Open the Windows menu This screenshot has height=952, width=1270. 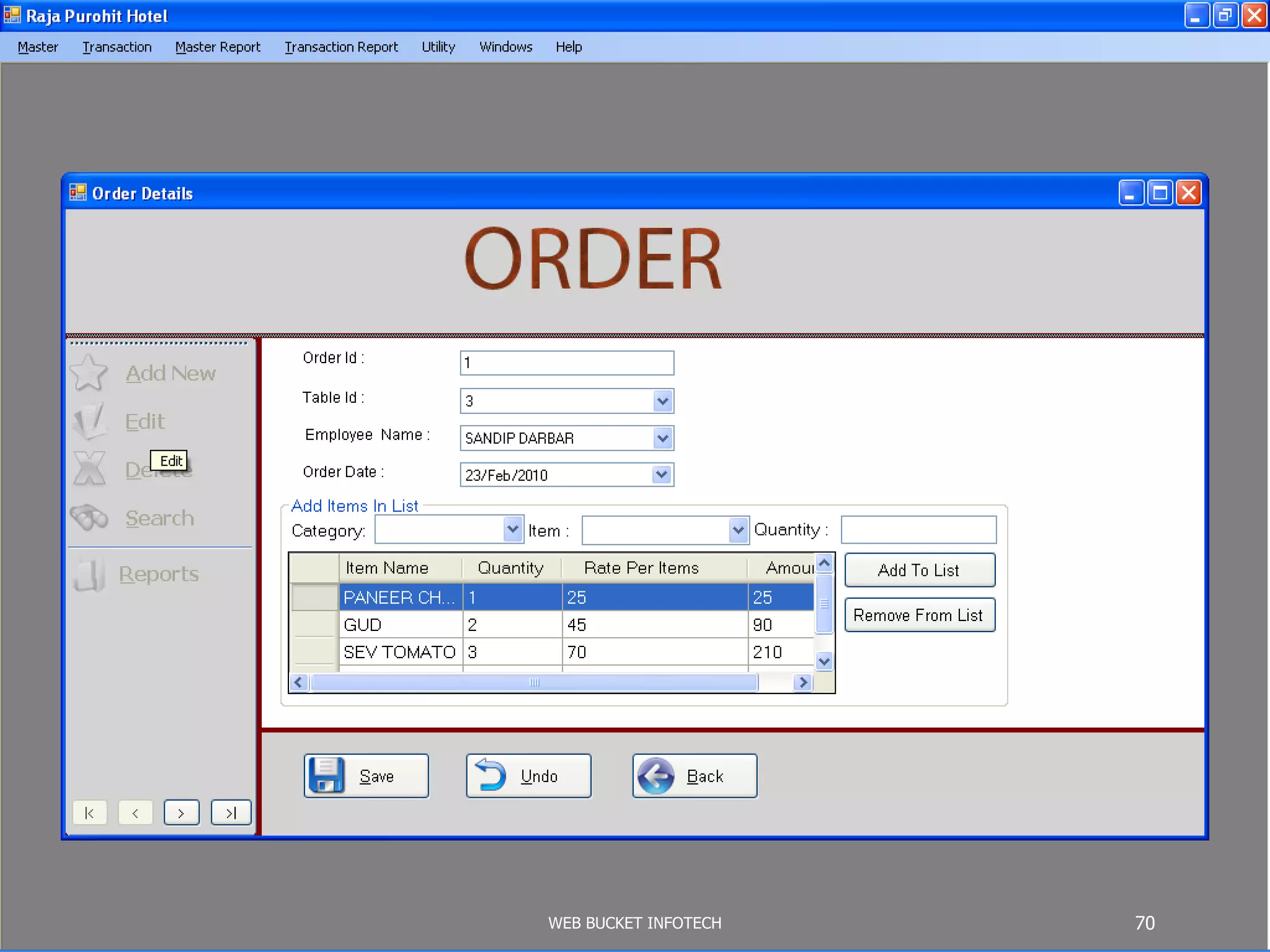(x=506, y=47)
